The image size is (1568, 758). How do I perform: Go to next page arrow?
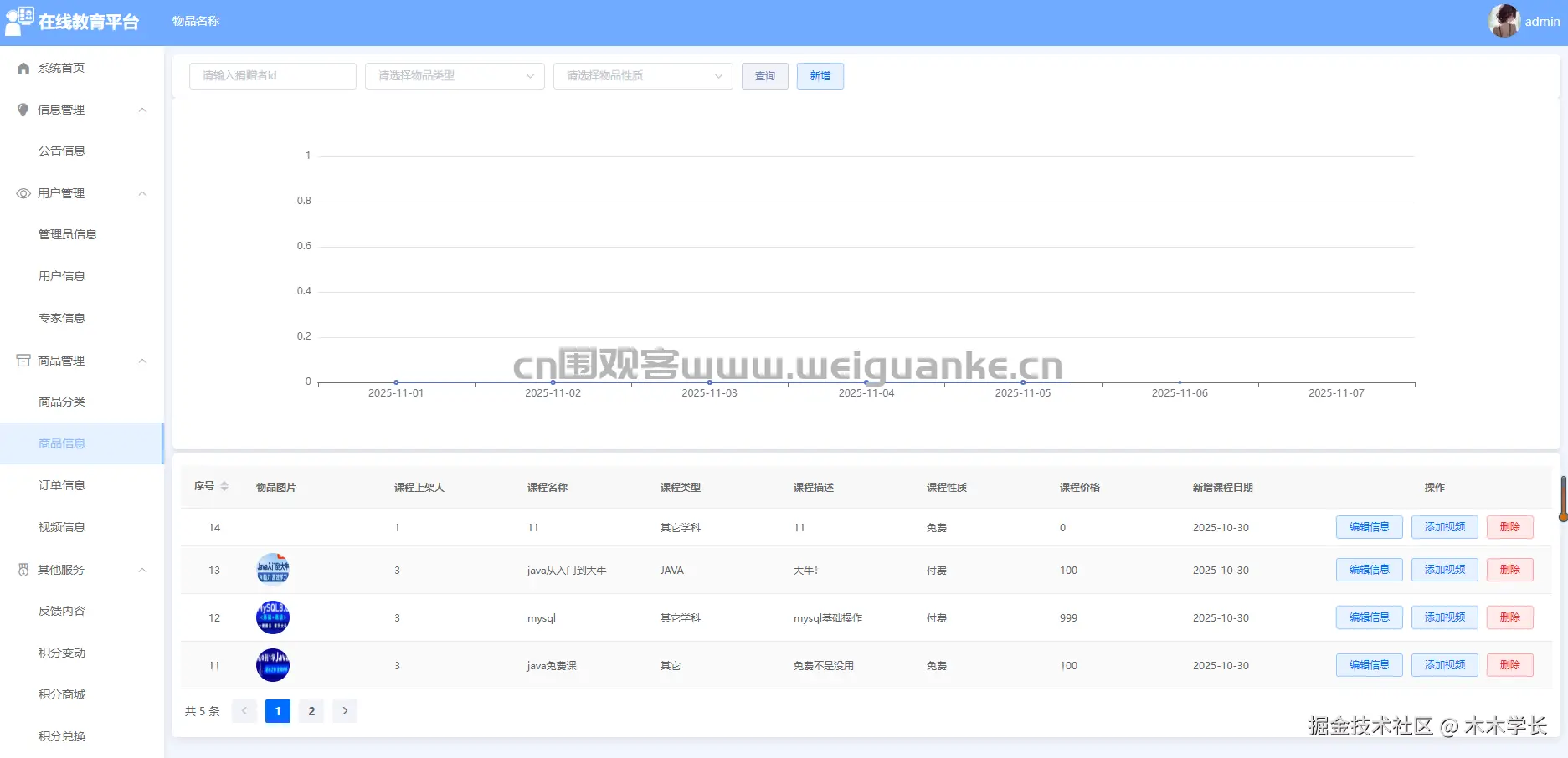[345, 711]
